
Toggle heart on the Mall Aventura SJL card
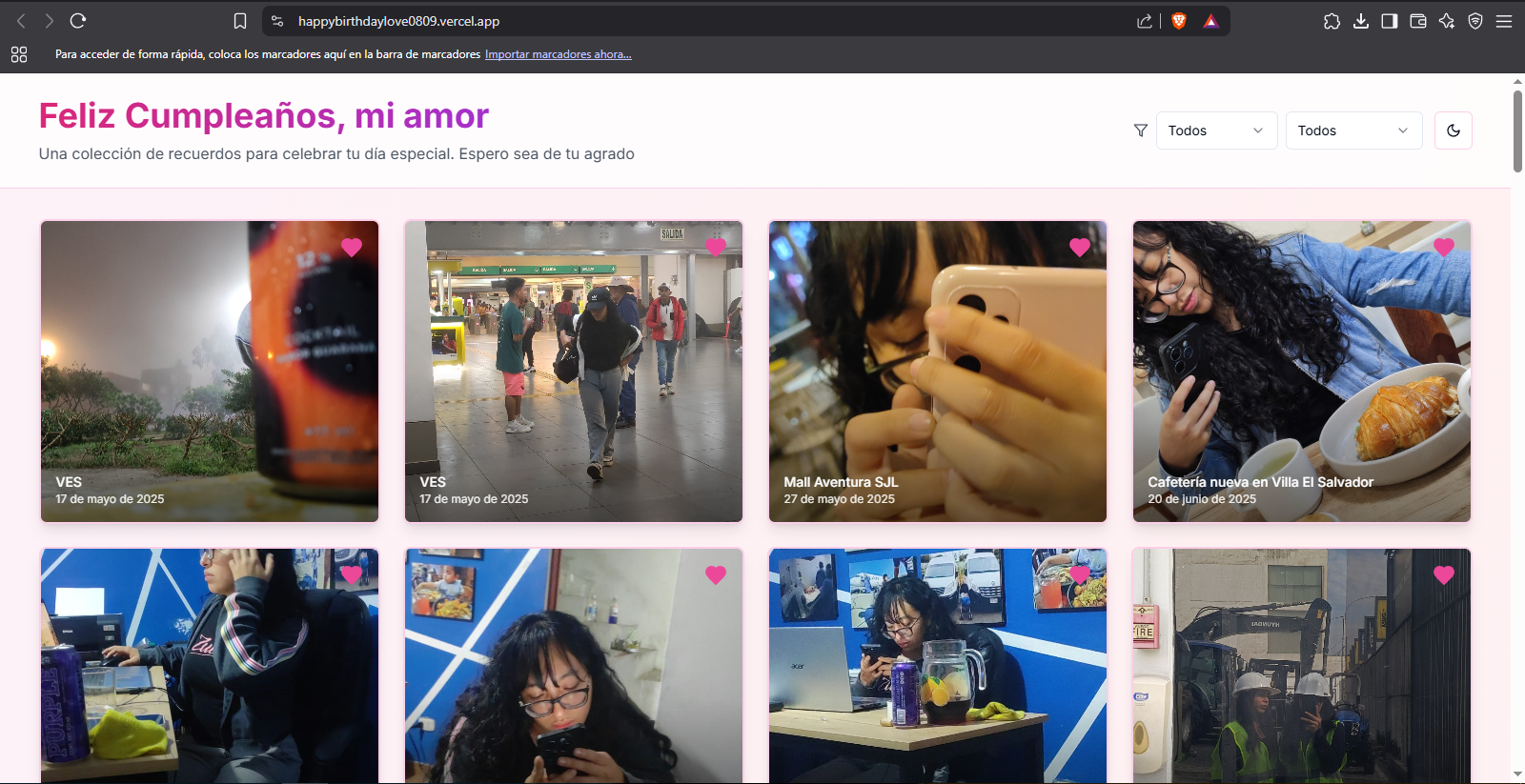pyautogui.click(x=1080, y=247)
